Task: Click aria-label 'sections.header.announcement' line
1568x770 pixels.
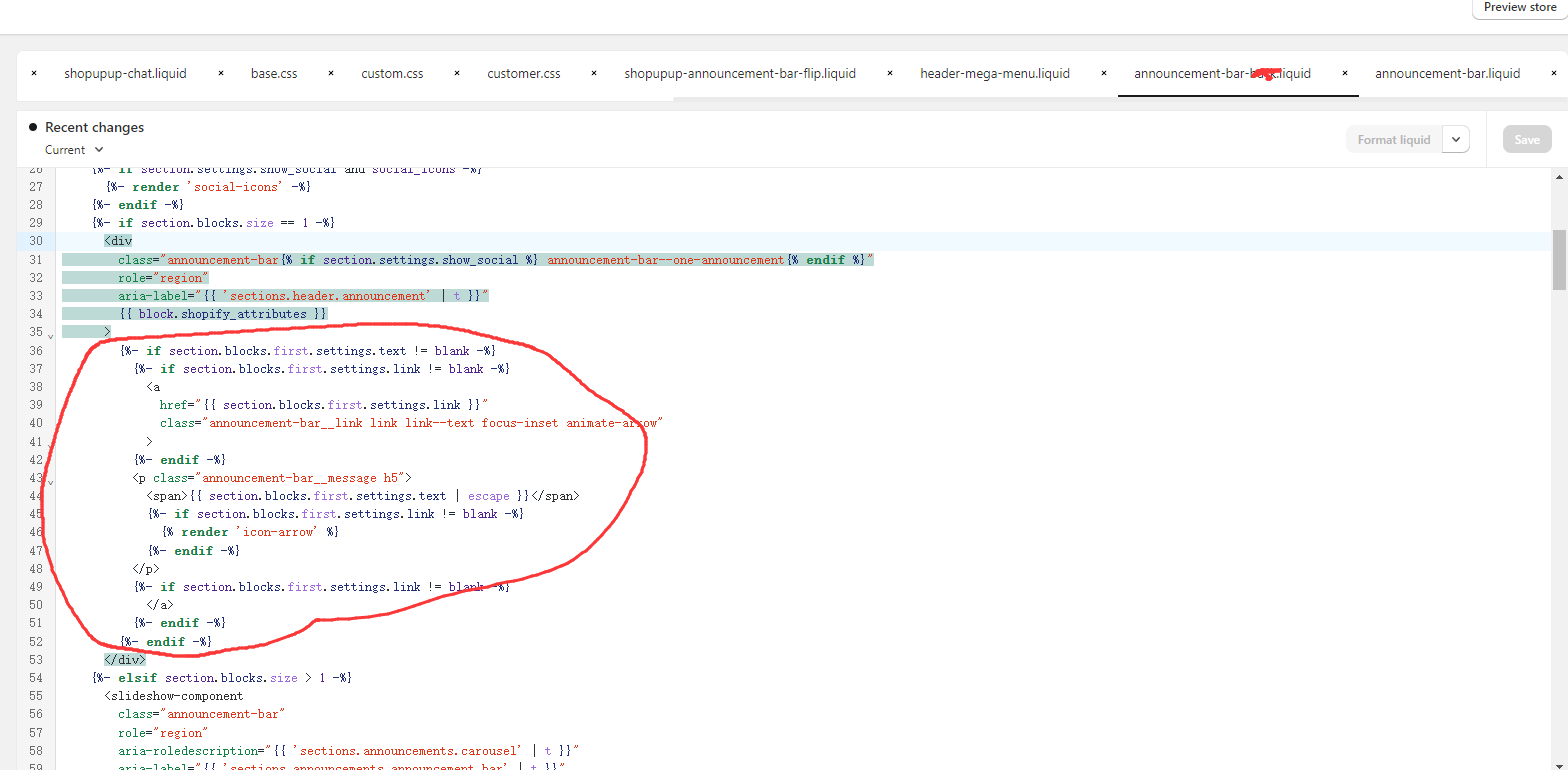Action: (303, 295)
